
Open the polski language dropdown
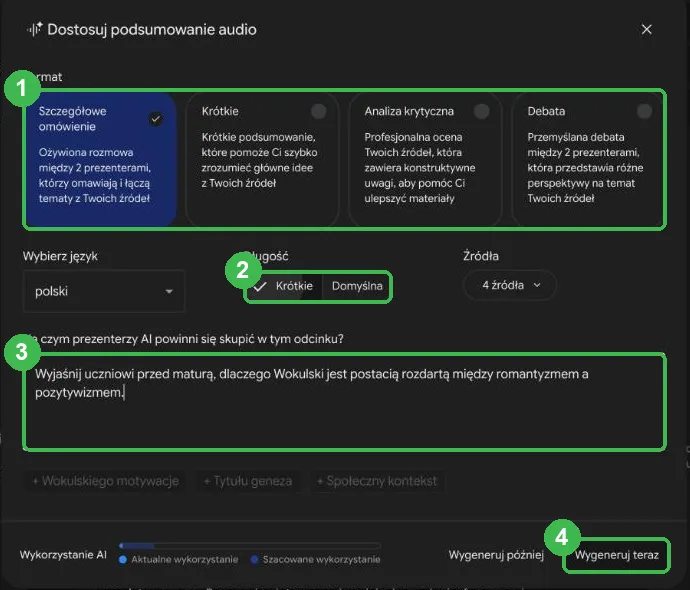tap(104, 291)
